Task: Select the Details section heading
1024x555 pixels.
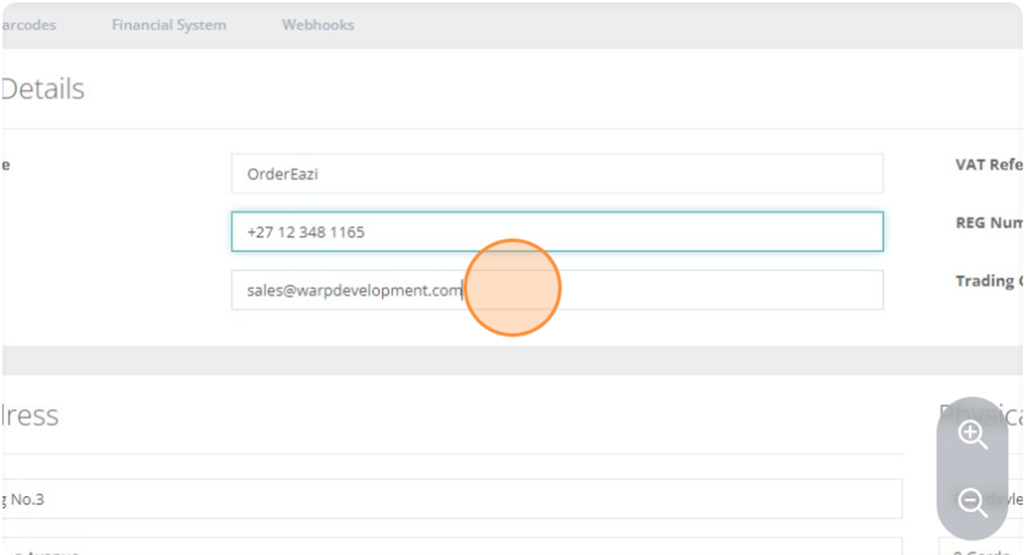Action: click(43, 89)
